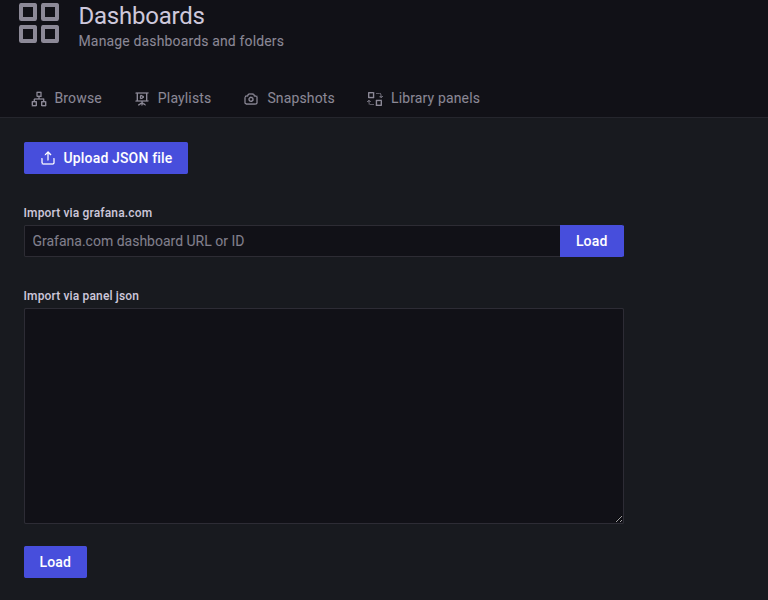This screenshot has height=600, width=768.
Task: Click the Dashboards grid icon
Action: click(39, 23)
